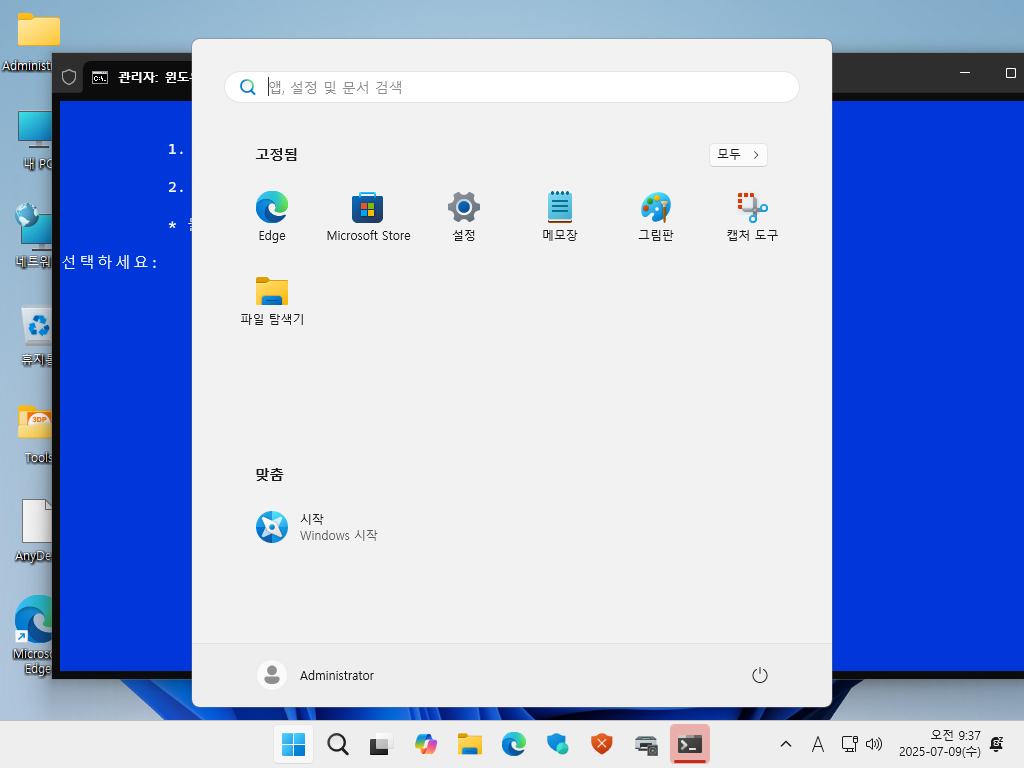The width and height of the screenshot is (1024, 768).
Task: Select the Tools 3DP folder icon
Action: (x=35, y=434)
